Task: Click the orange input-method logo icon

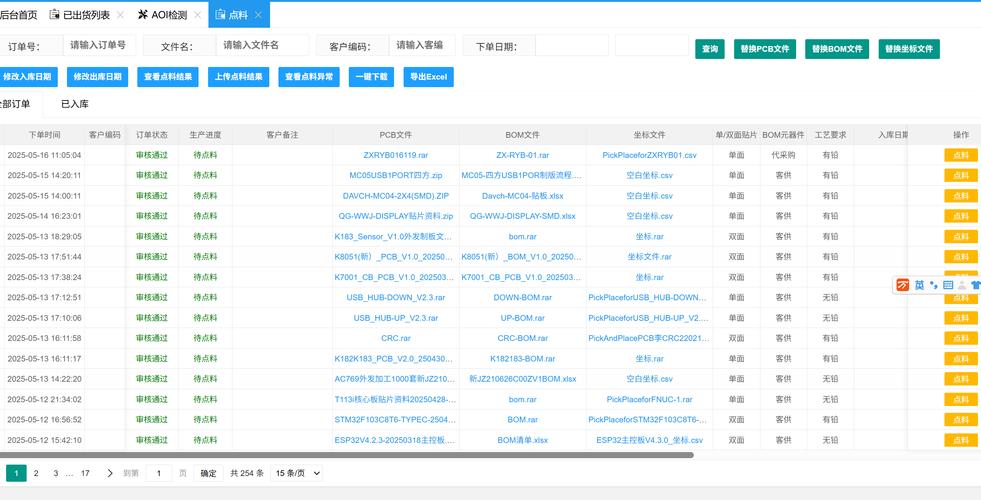Action: [902, 285]
